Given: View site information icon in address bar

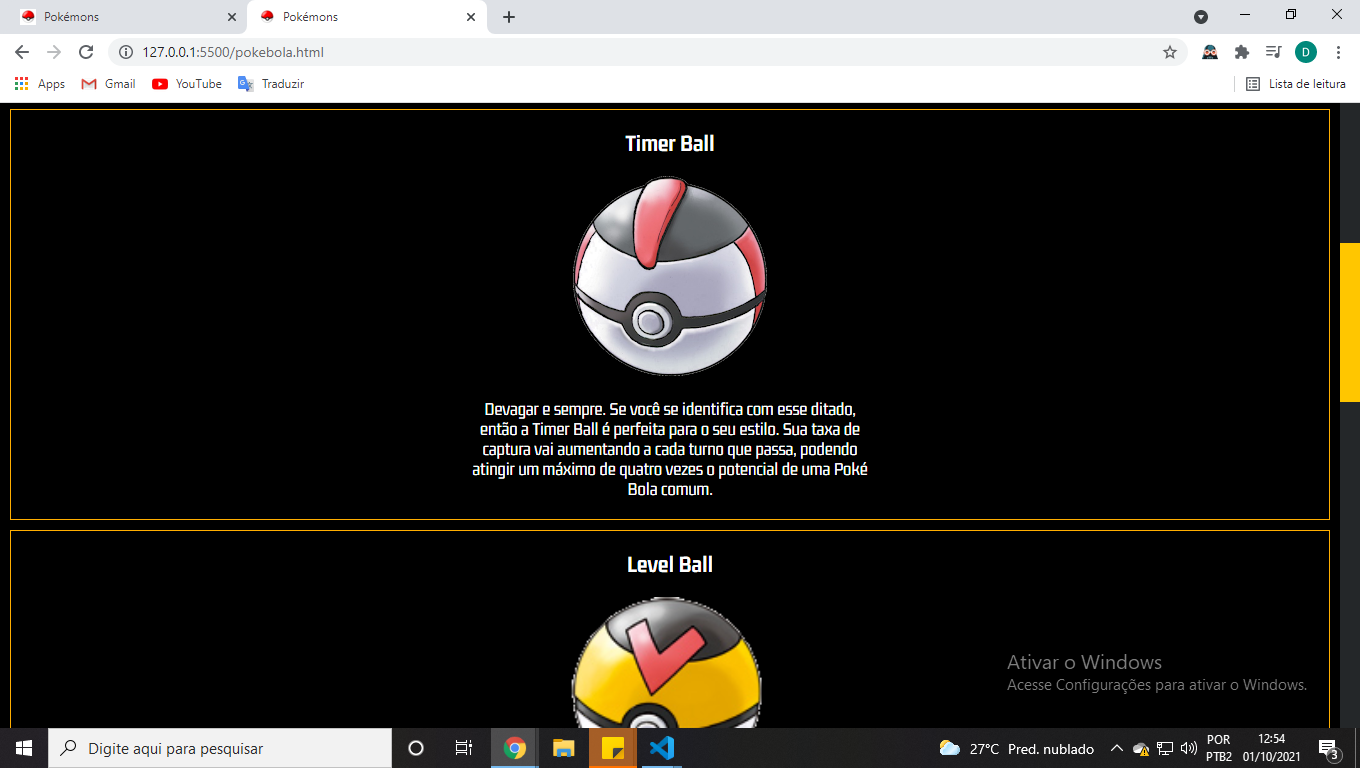Looking at the screenshot, I should tap(126, 52).
